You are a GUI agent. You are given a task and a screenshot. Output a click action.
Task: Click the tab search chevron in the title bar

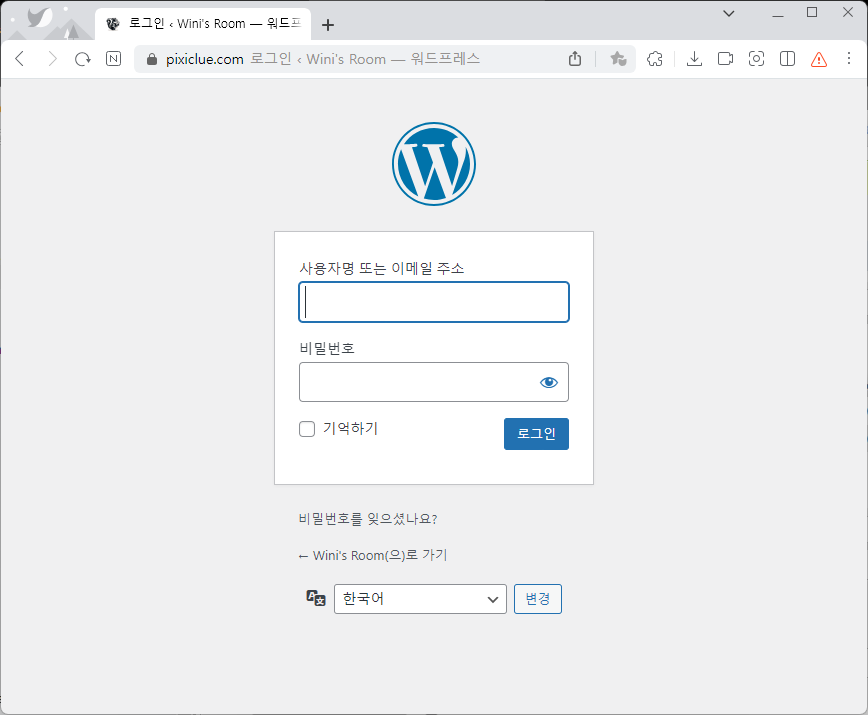(729, 13)
